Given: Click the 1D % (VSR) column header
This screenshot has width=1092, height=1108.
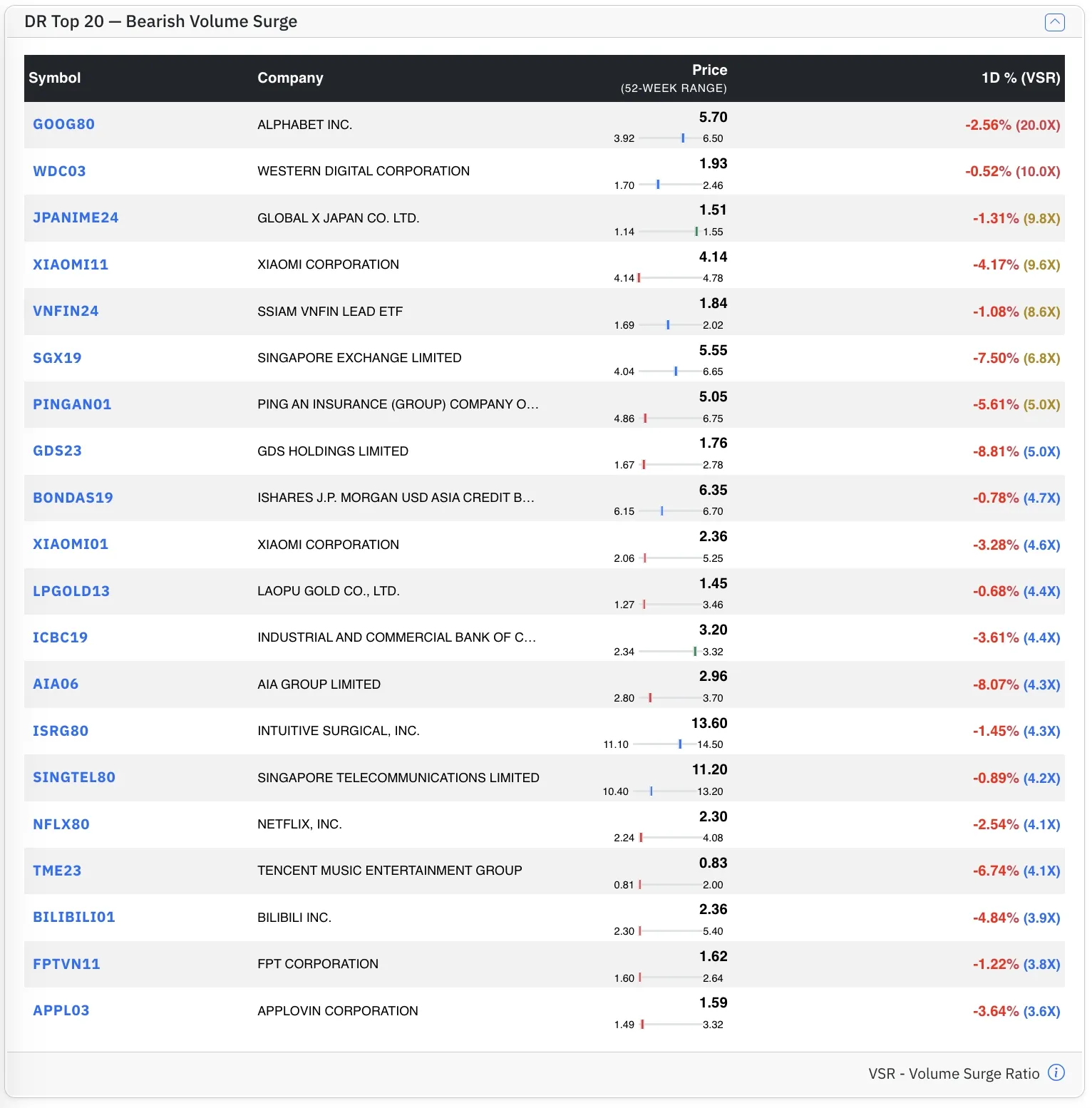Looking at the screenshot, I should [x=1021, y=78].
